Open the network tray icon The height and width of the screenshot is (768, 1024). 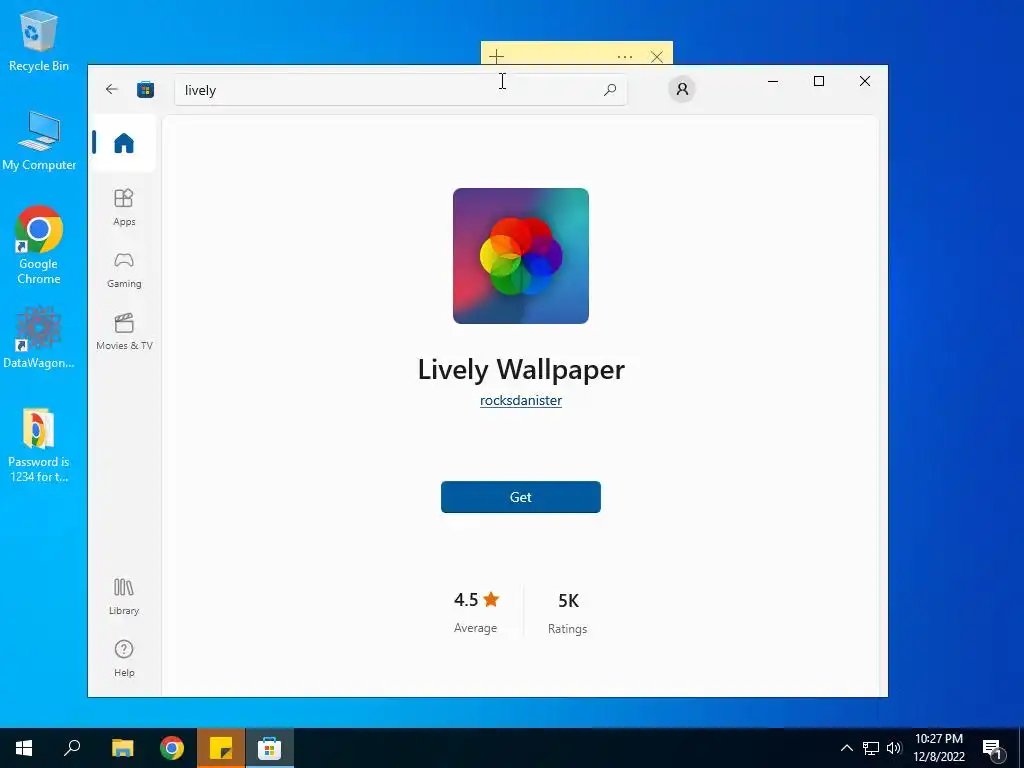click(871, 748)
